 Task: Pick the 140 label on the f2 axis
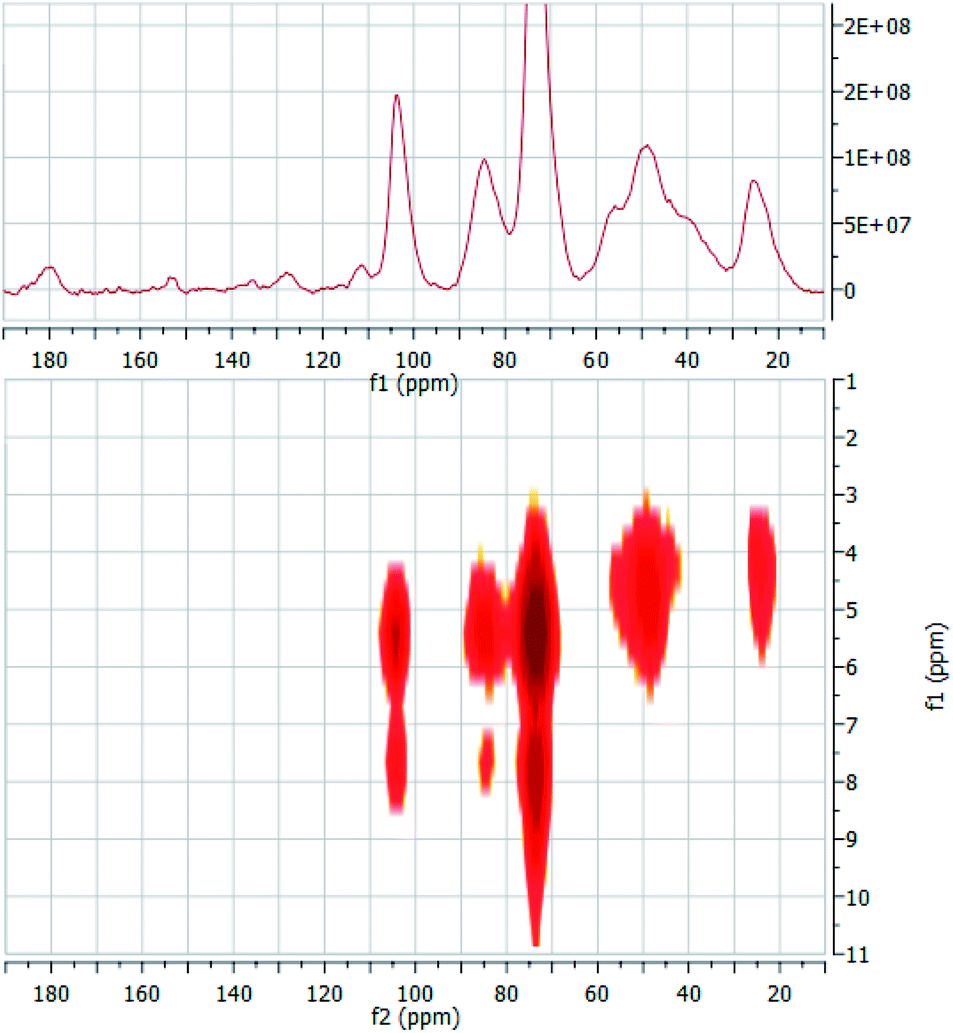[234, 993]
